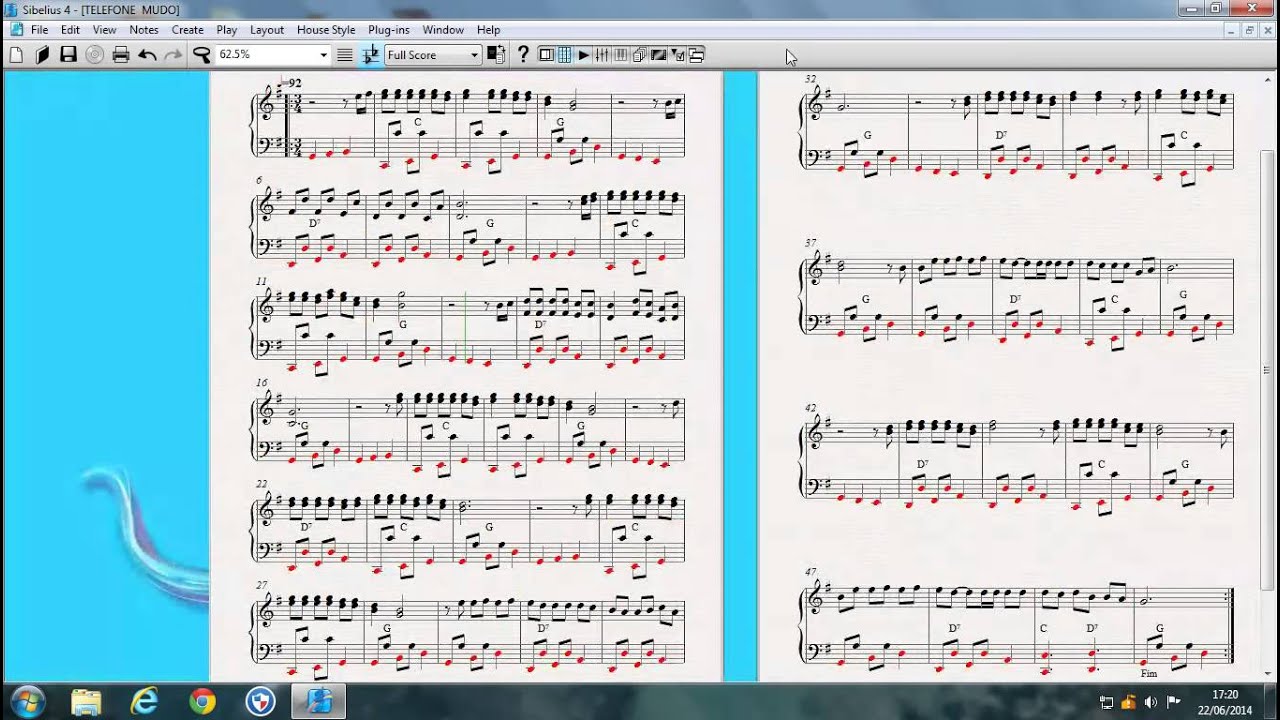Image resolution: width=1280 pixels, height=720 pixels.
Task: Click bar number 37 on the right page
Action: click(x=810, y=242)
